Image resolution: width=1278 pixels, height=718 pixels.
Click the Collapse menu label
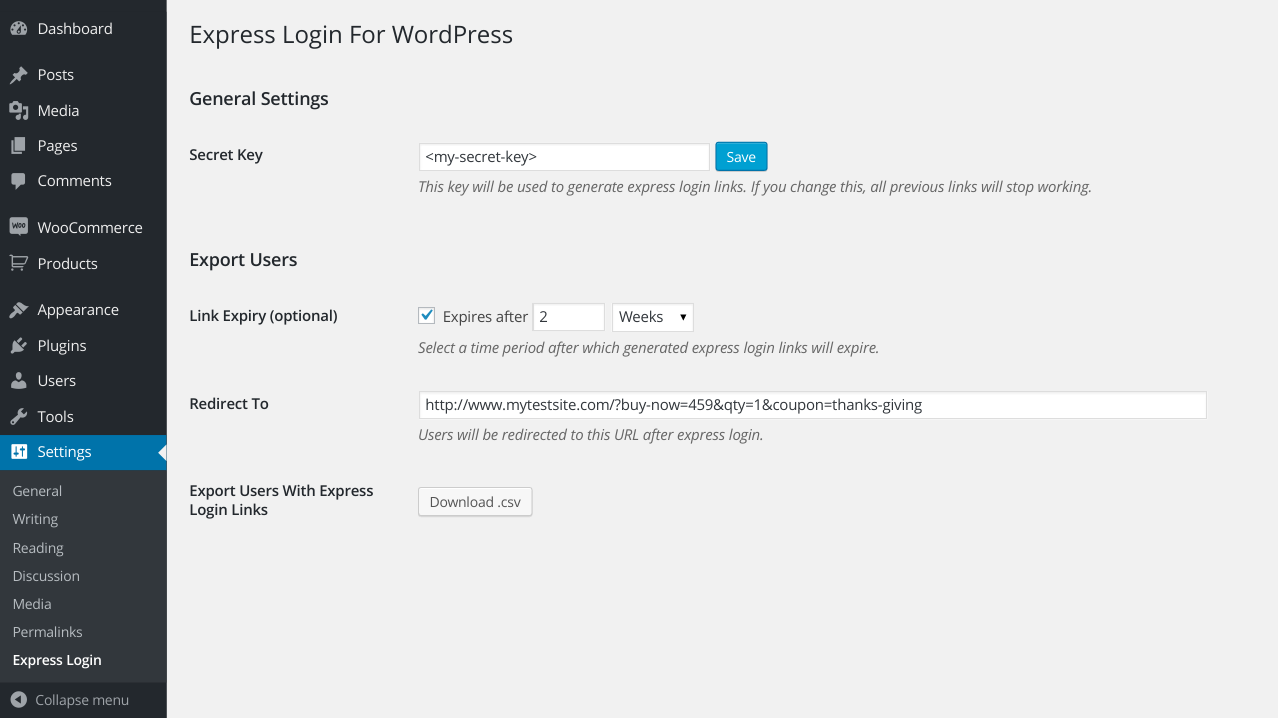tap(82, 700)
